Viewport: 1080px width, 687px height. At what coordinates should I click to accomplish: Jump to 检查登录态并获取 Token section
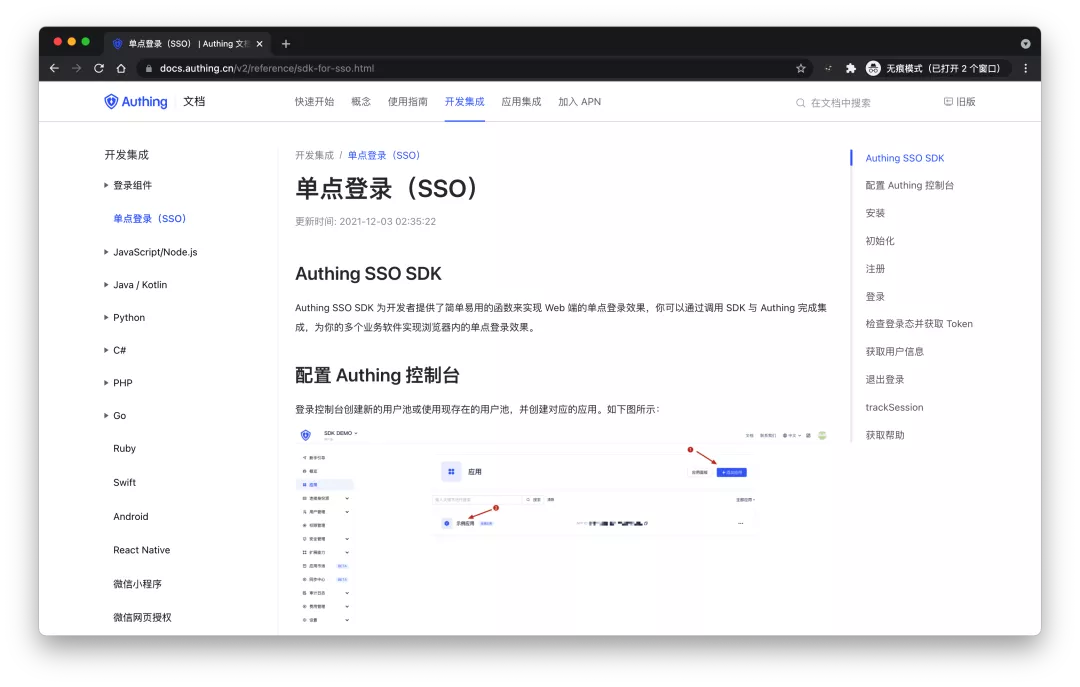click(919, 324)
